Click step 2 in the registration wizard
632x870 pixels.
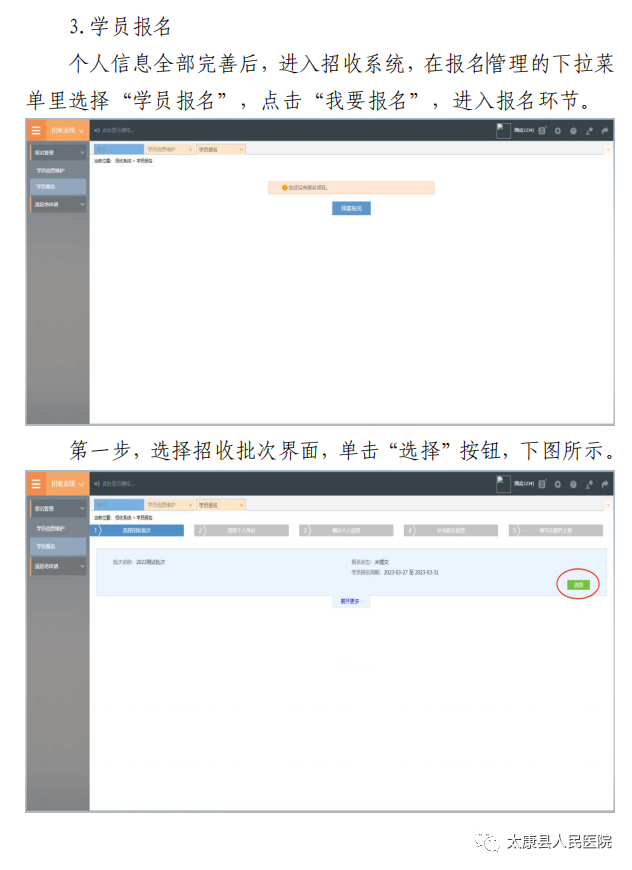click(241, 530)
